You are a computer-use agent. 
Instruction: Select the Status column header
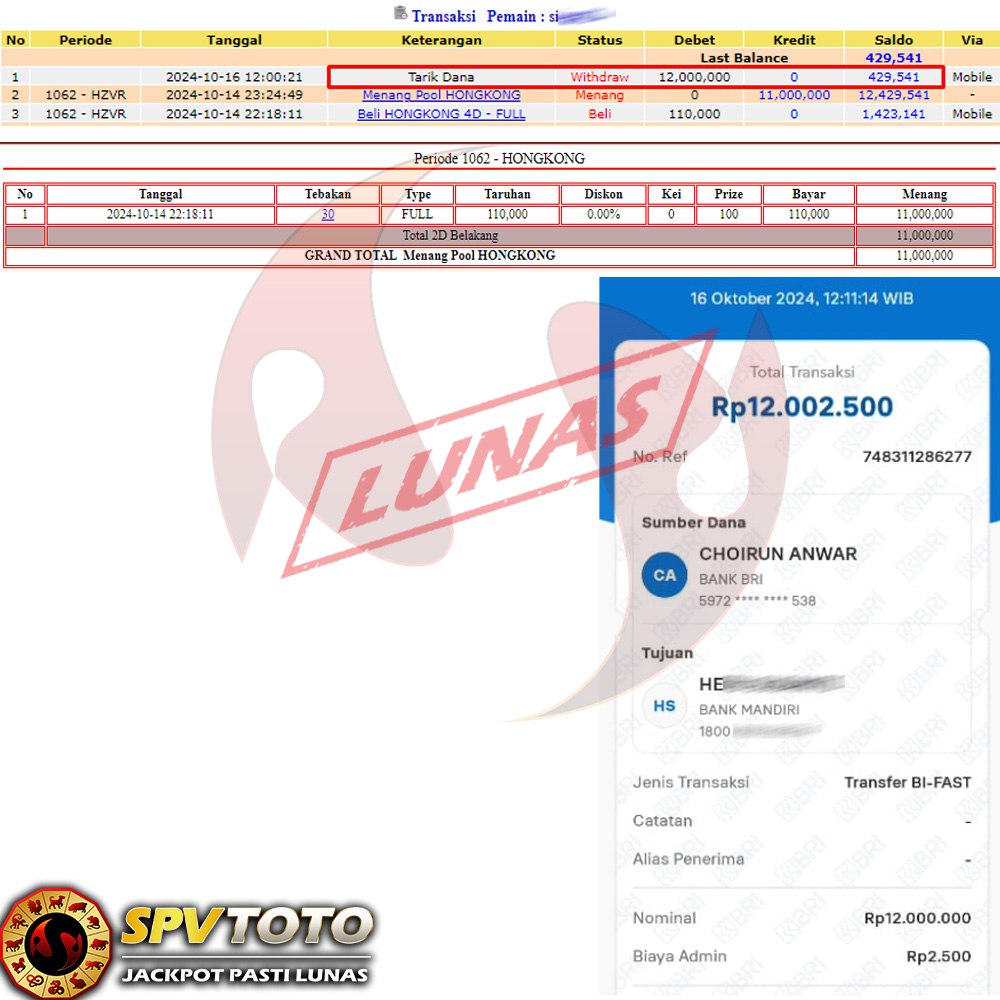[600, 40]
